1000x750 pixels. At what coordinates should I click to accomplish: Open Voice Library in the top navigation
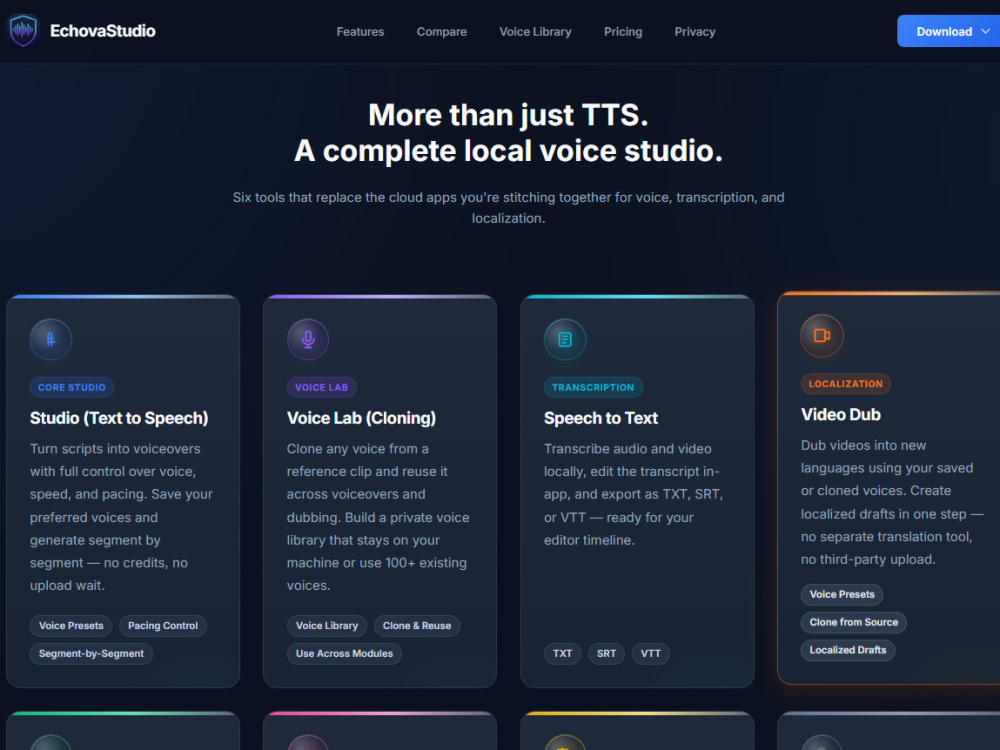[535, 32]
